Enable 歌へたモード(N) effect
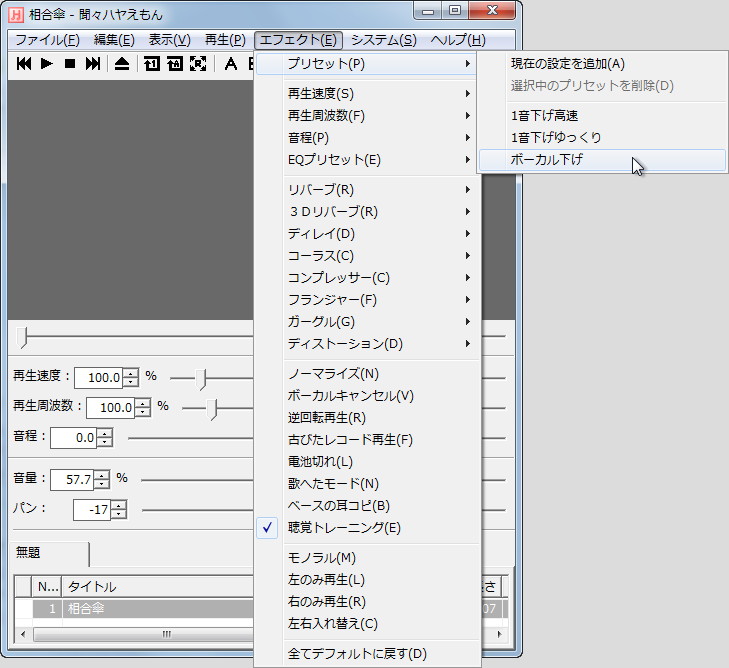The image size is (729, 668). 368,483
